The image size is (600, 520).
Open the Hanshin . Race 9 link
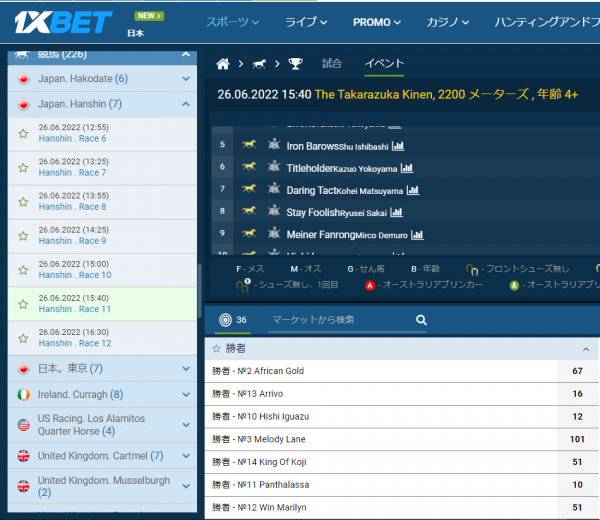72,241
